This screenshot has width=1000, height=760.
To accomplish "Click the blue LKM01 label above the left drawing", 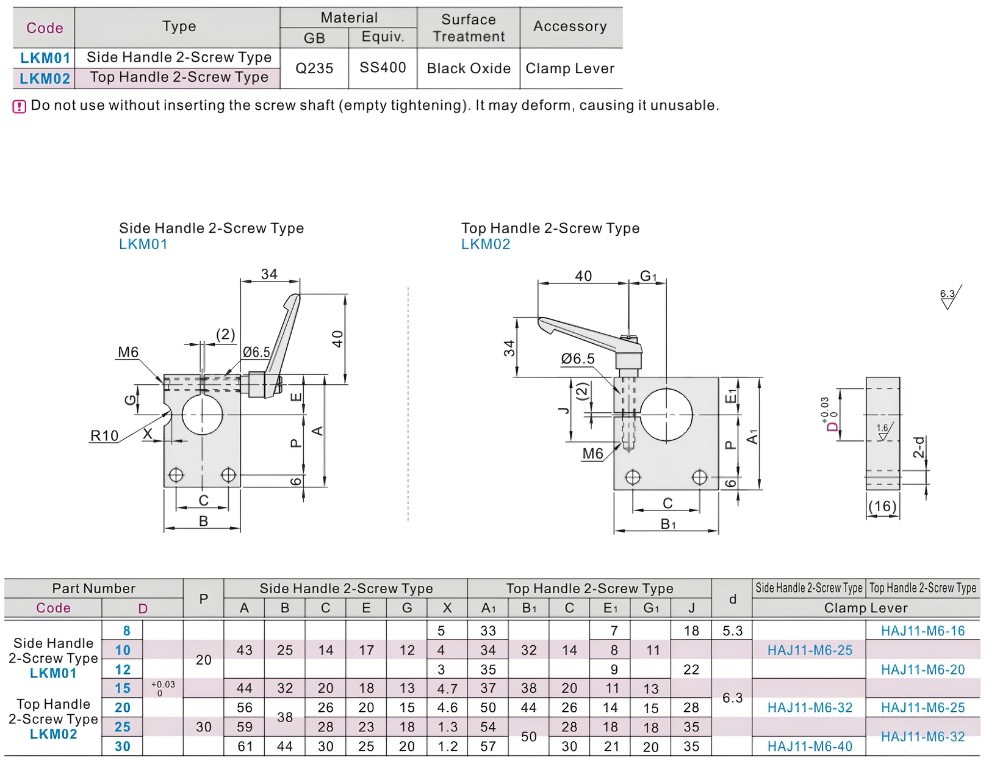I will [x=143, y=244].
